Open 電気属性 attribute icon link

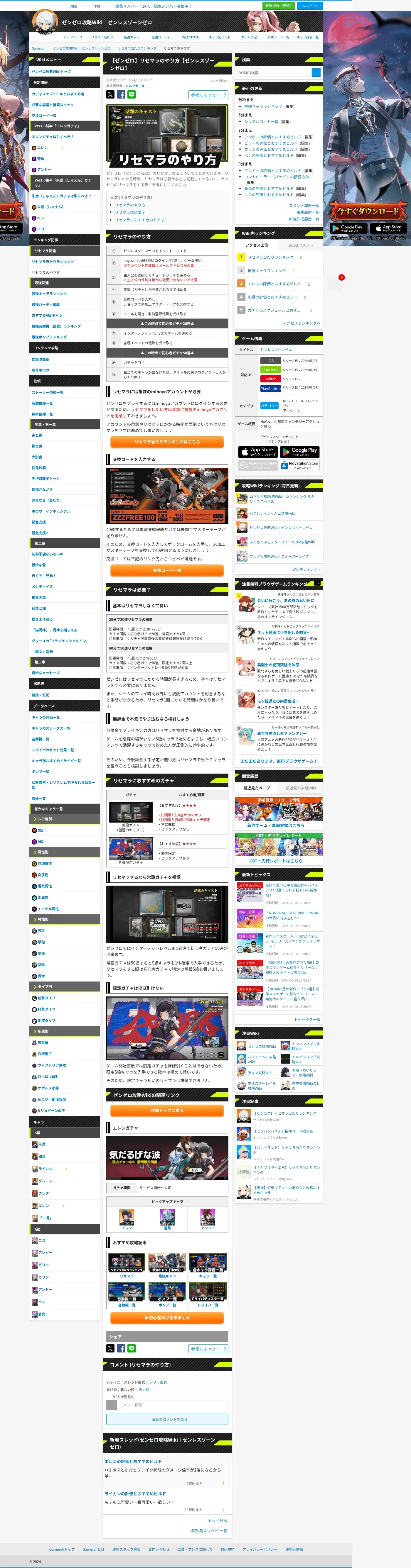[34, 886]
